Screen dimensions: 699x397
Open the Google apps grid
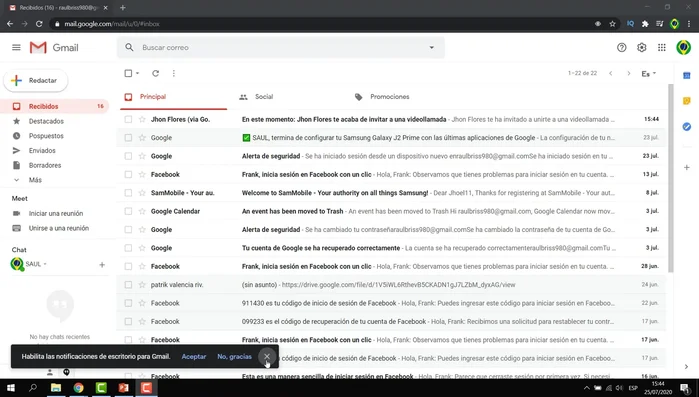(662, 47)
